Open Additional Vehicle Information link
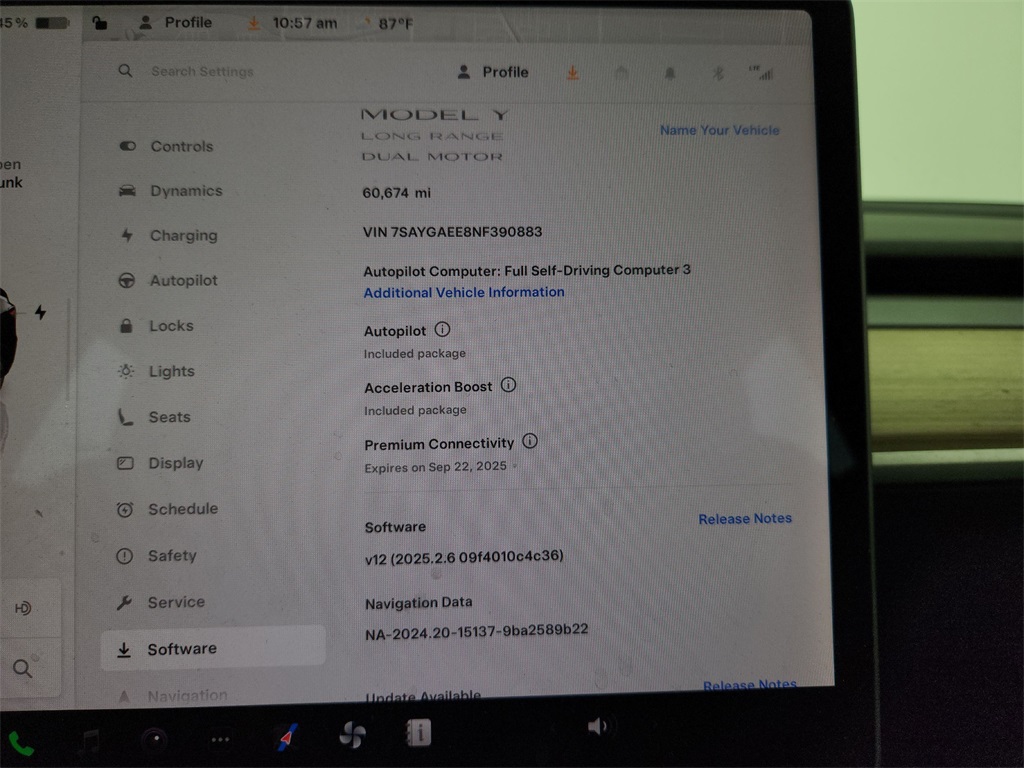This screenshot has height=768, width=1024. 464,293
